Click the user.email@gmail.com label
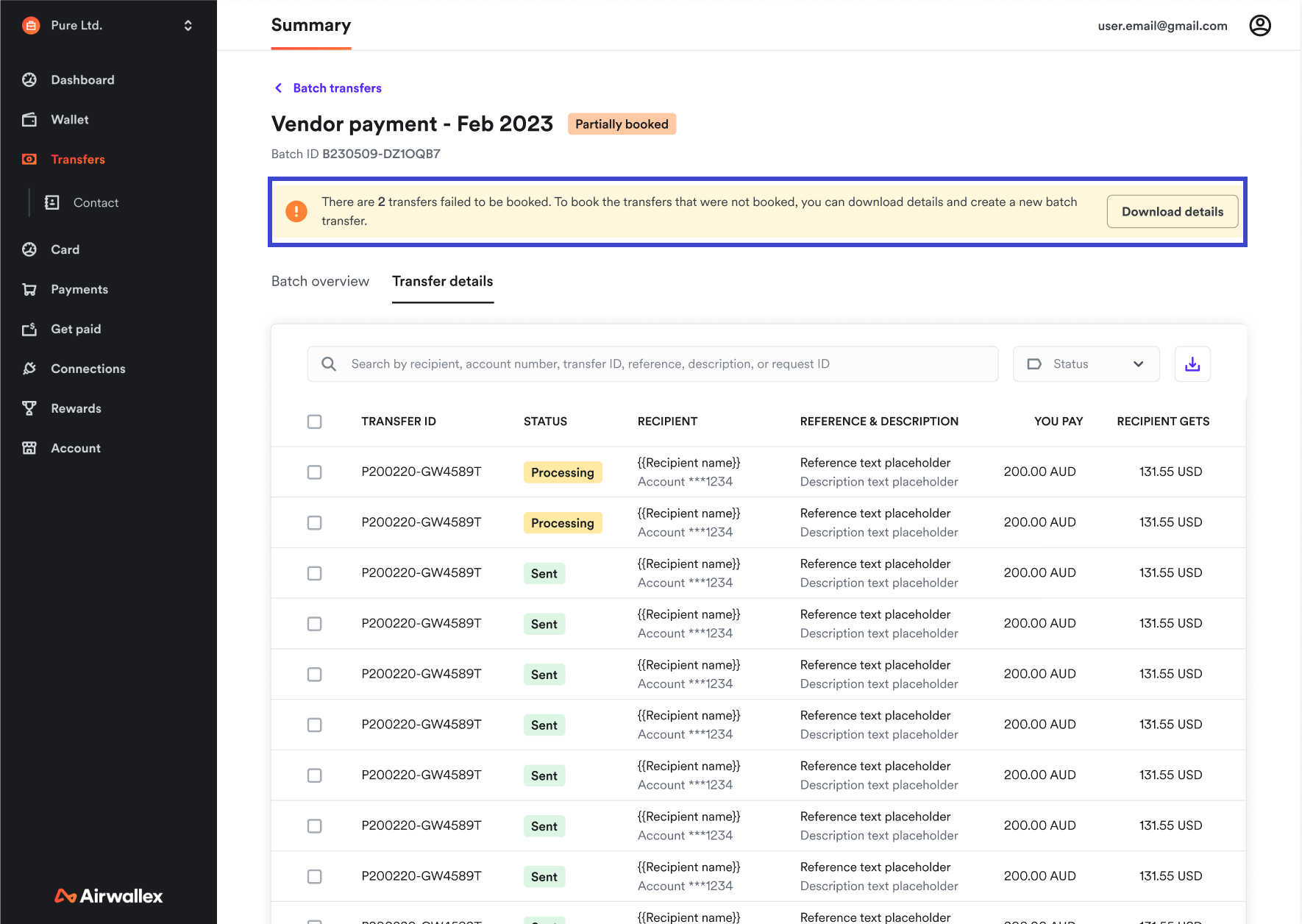Image resolution: width=1302 pixels, height=924 pixels. click(1163, 26)
